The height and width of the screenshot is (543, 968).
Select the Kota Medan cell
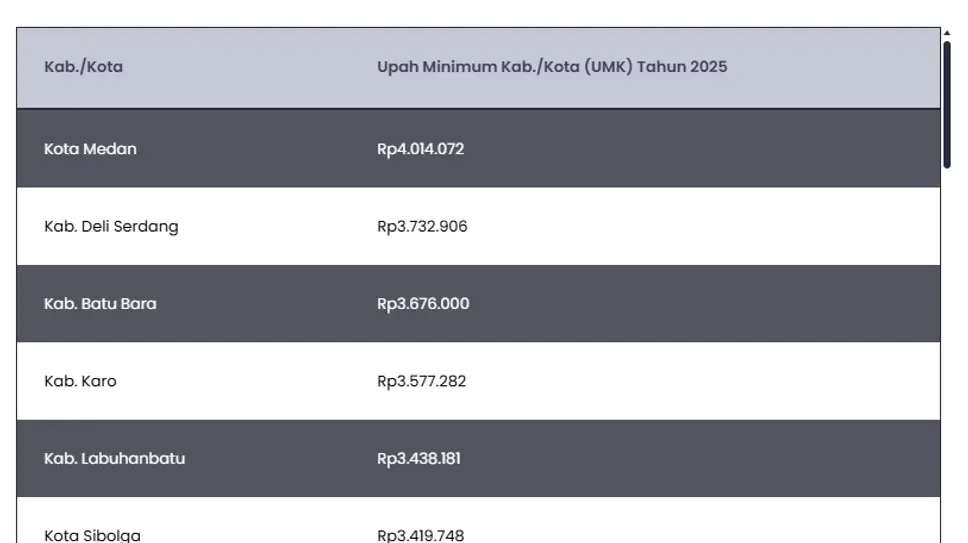pos(91,149)
